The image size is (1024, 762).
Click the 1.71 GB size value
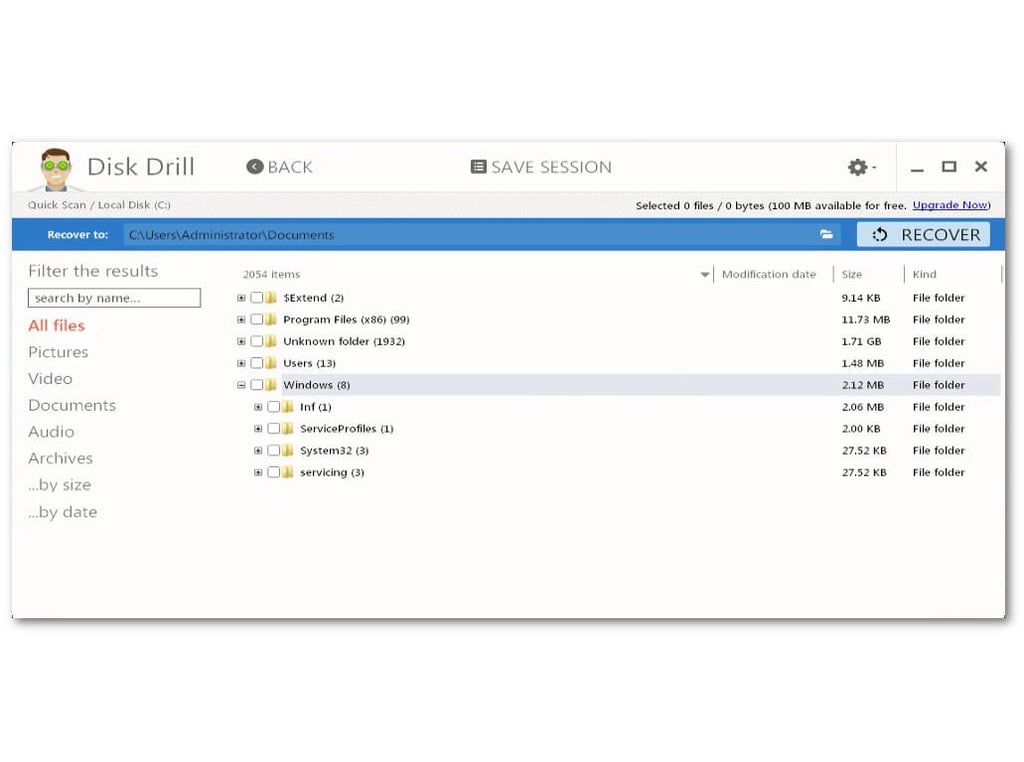861,341
